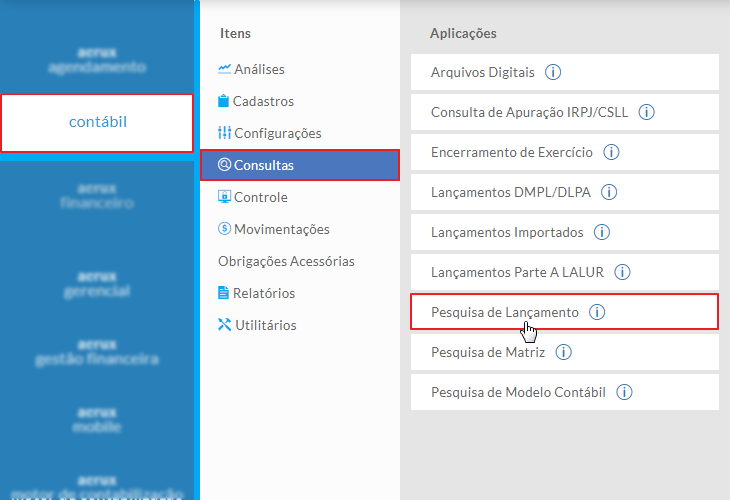
Task: Click info icon beside Lançamentos Importados
Action: tap(602, 232)
